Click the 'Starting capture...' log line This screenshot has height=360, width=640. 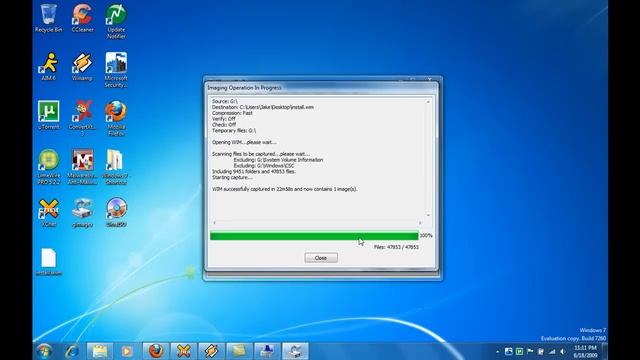click(232, 178)
